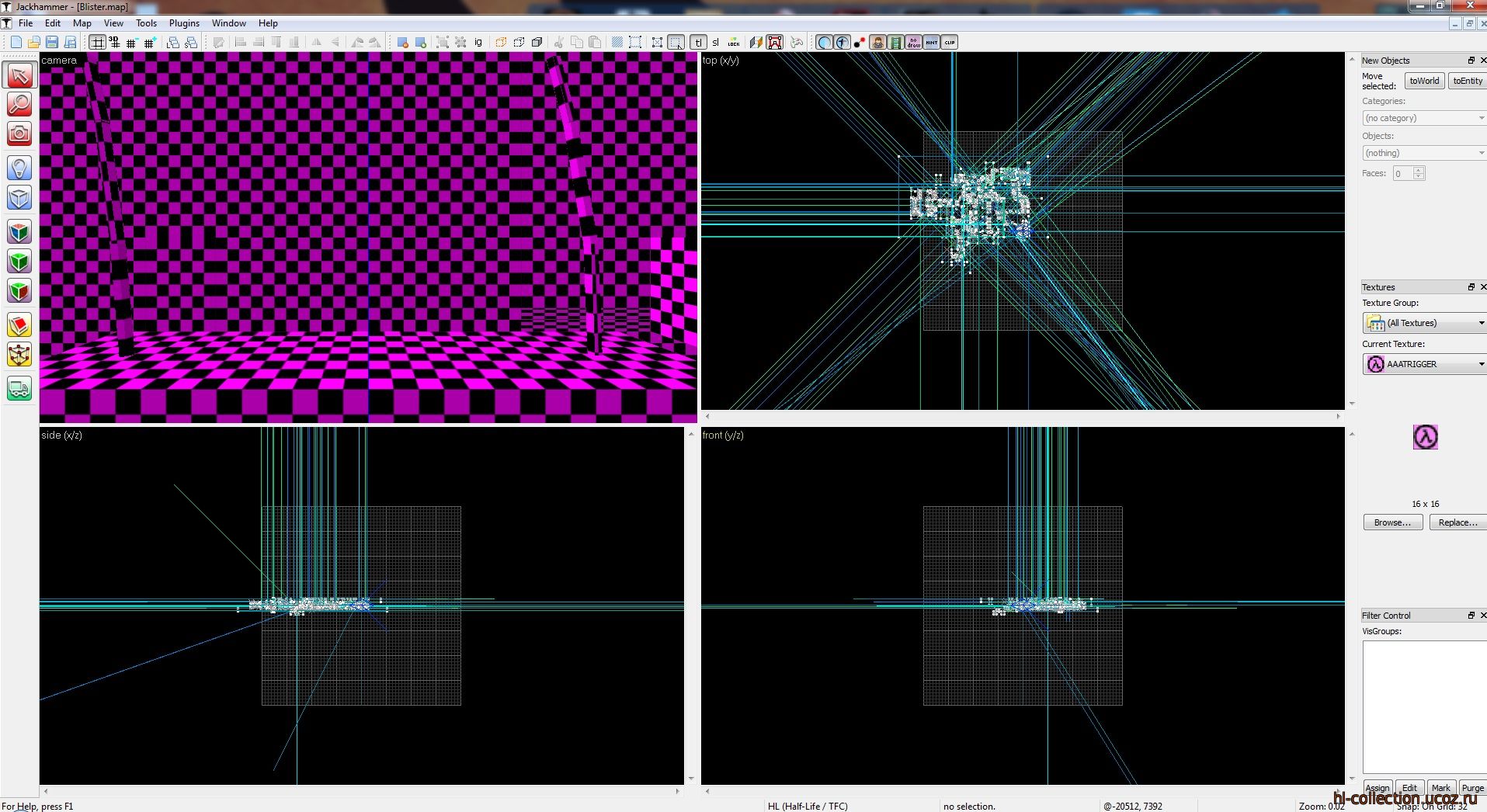This screenshot has width=1487, height=812.
Task: Click the Hide Unselected (dashed cube) icon
Action: coord(519,42)
